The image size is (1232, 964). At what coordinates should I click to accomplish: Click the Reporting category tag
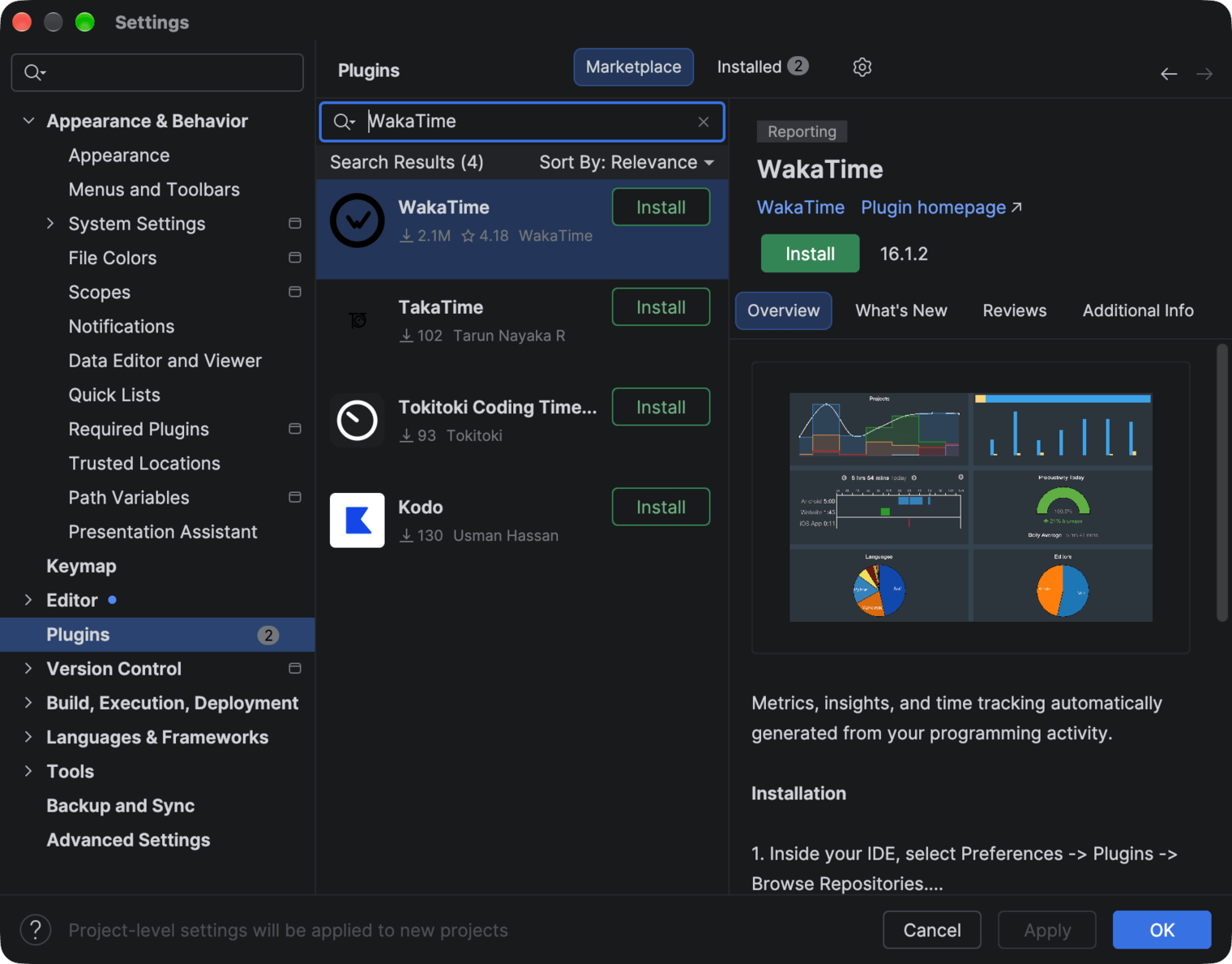(x=802, y=131)
